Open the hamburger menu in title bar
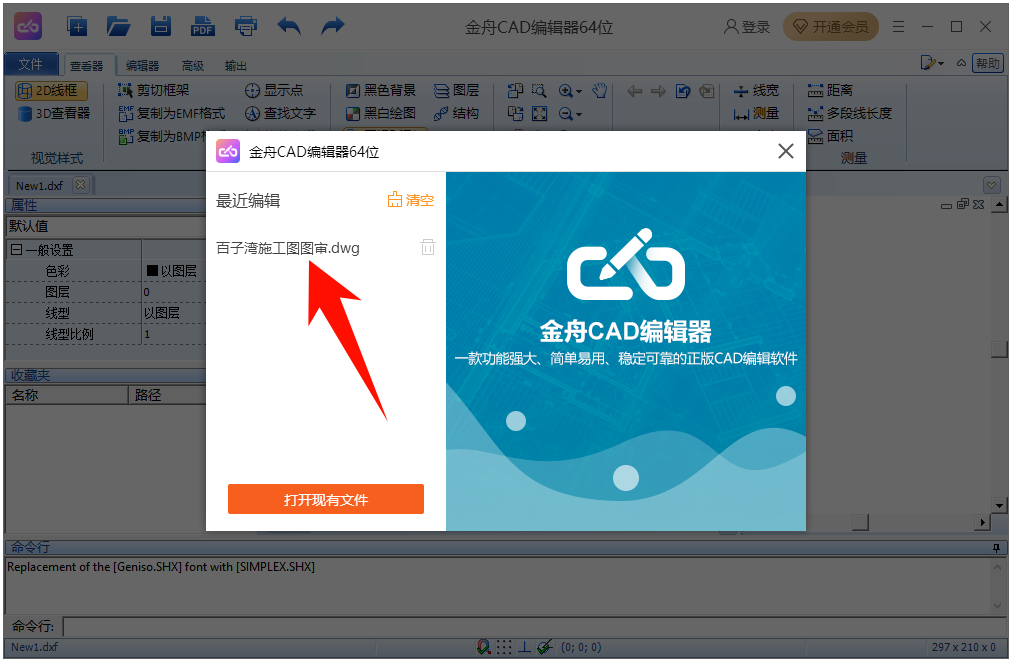The height and width of the screenshot is (662, 1012). point(899,27)
